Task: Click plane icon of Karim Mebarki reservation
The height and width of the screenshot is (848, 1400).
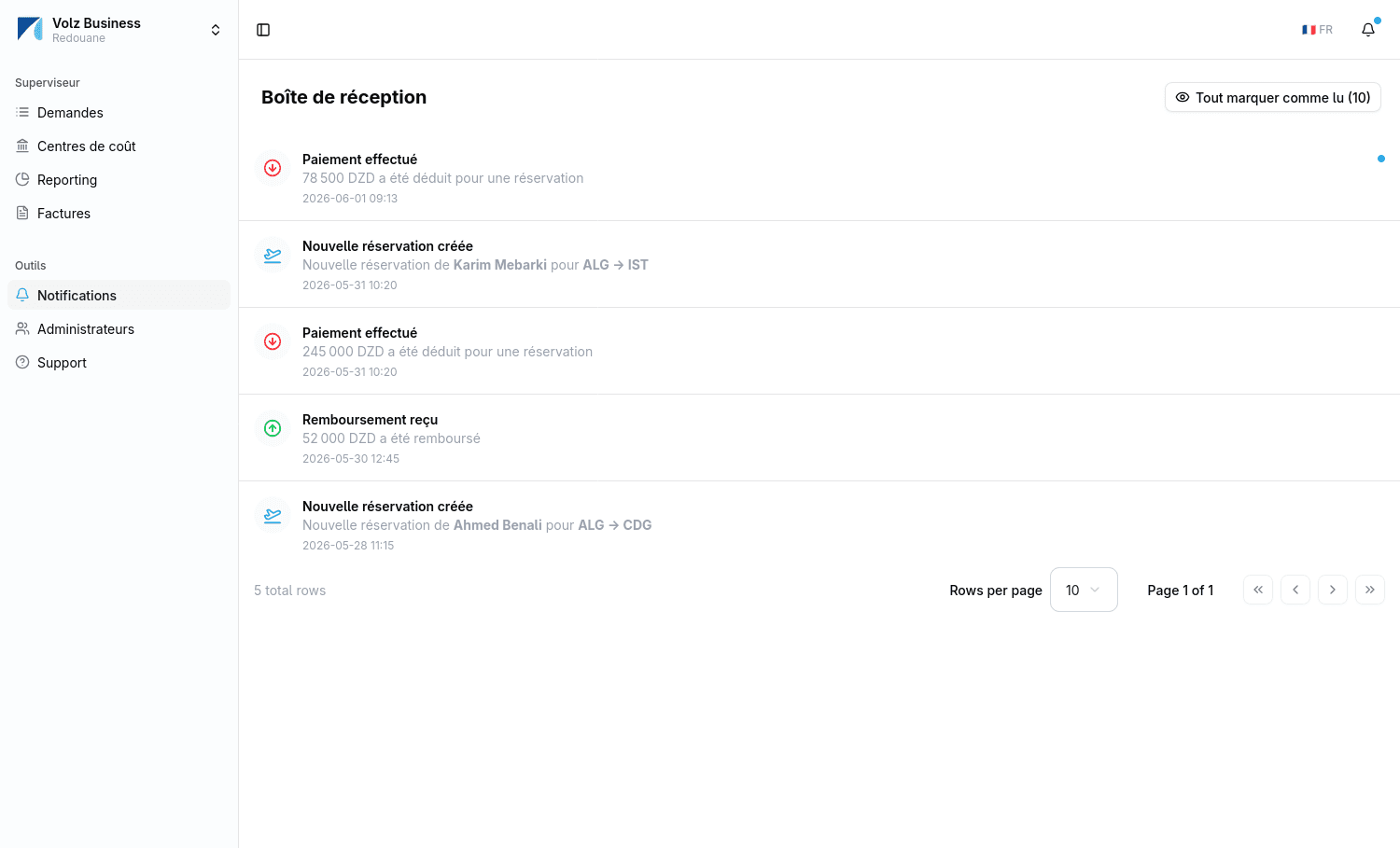Action: click(x=273, y=255)
